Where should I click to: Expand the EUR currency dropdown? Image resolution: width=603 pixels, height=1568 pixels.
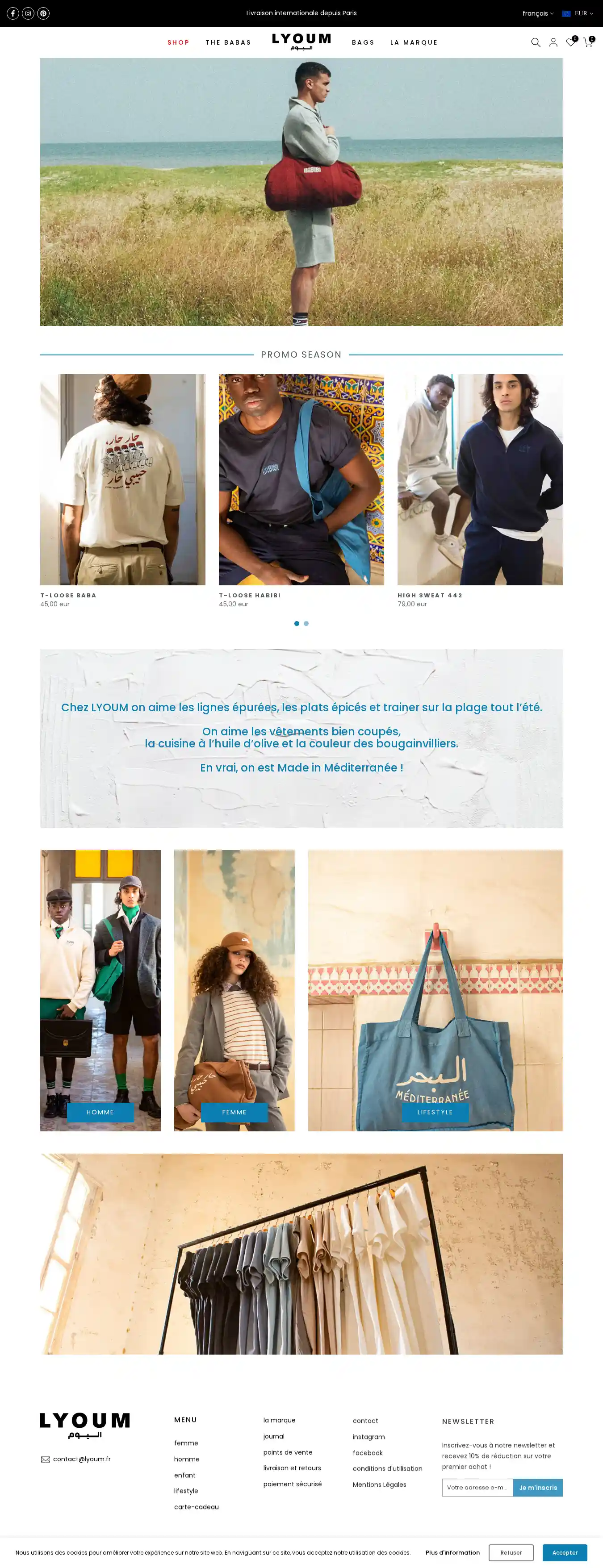click(578, 13)
